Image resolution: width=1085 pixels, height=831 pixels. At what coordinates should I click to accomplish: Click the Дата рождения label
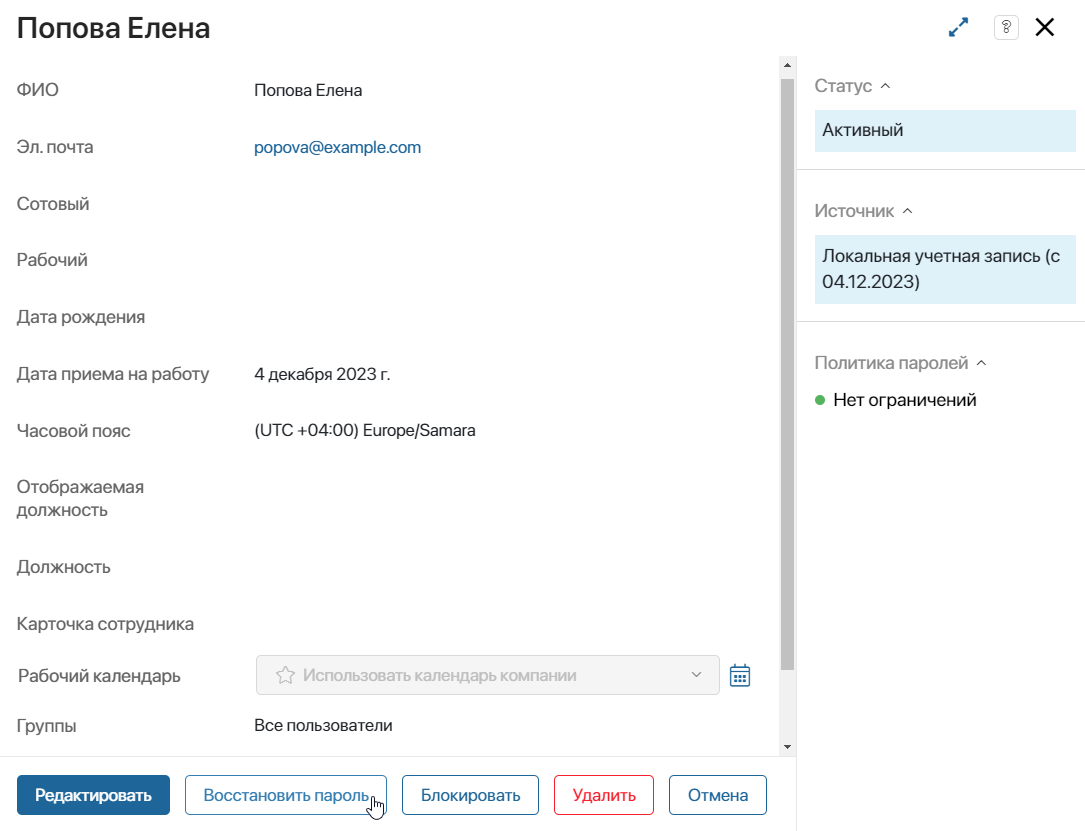81,317
